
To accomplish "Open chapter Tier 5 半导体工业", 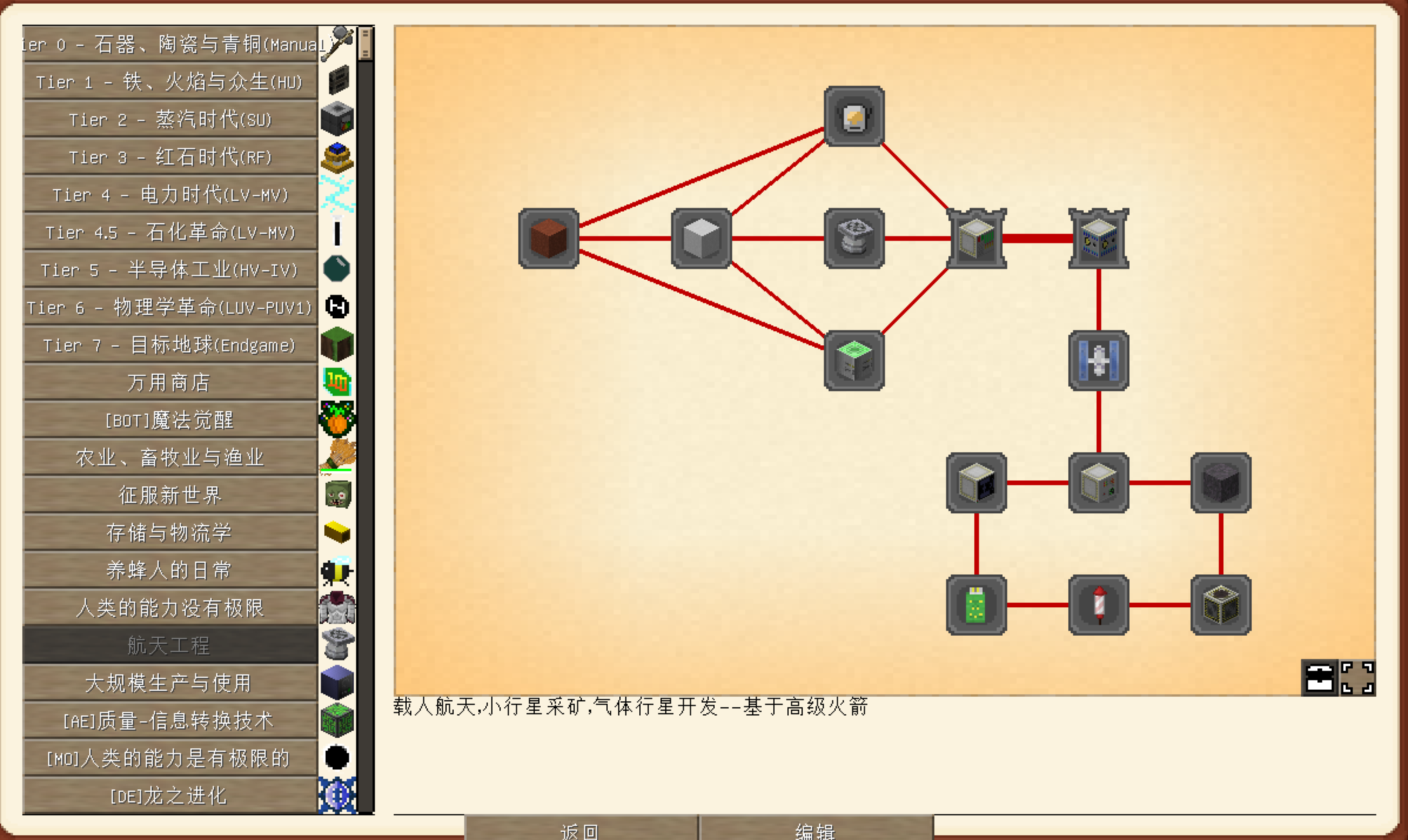I will (170, 269).
